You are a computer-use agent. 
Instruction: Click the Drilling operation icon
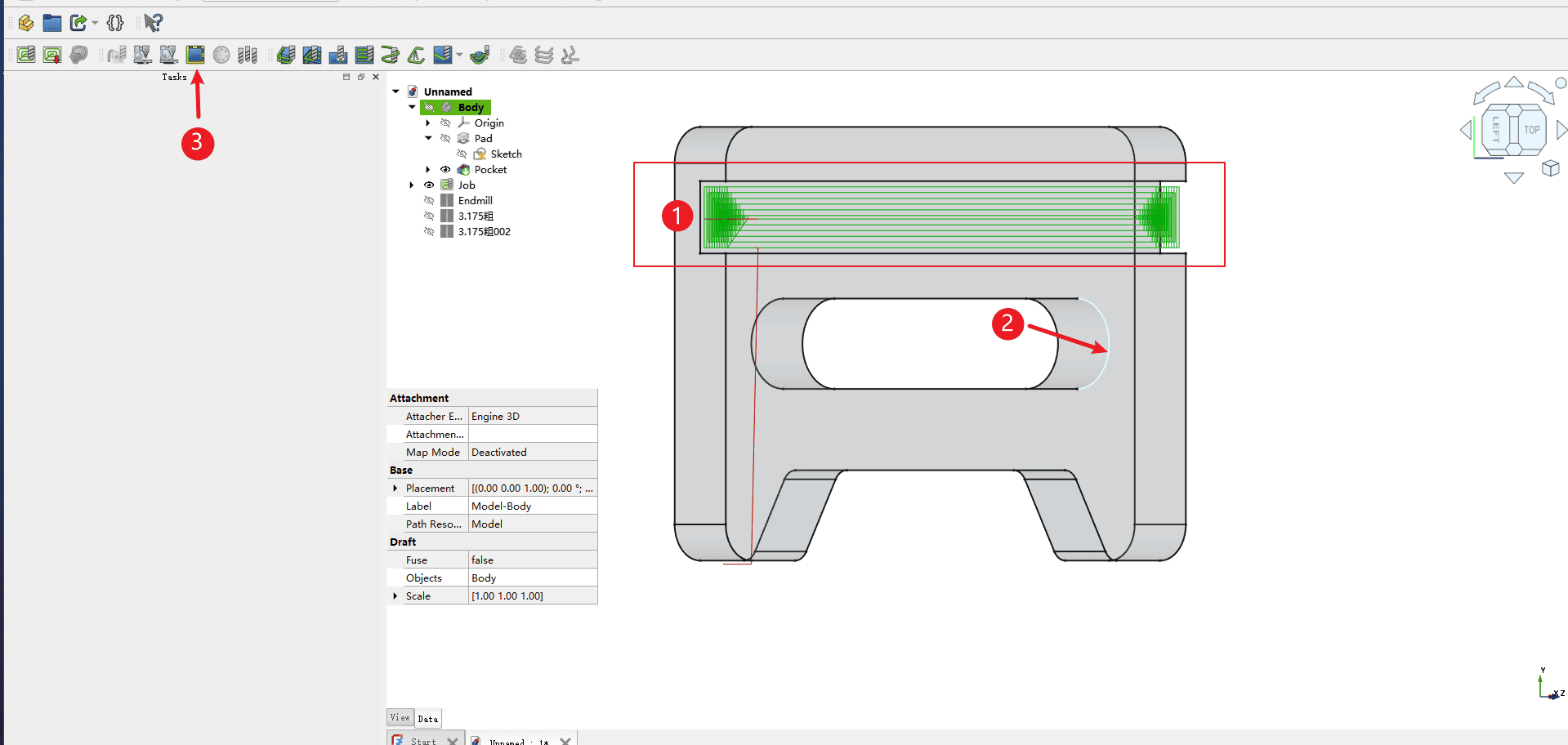337,55
